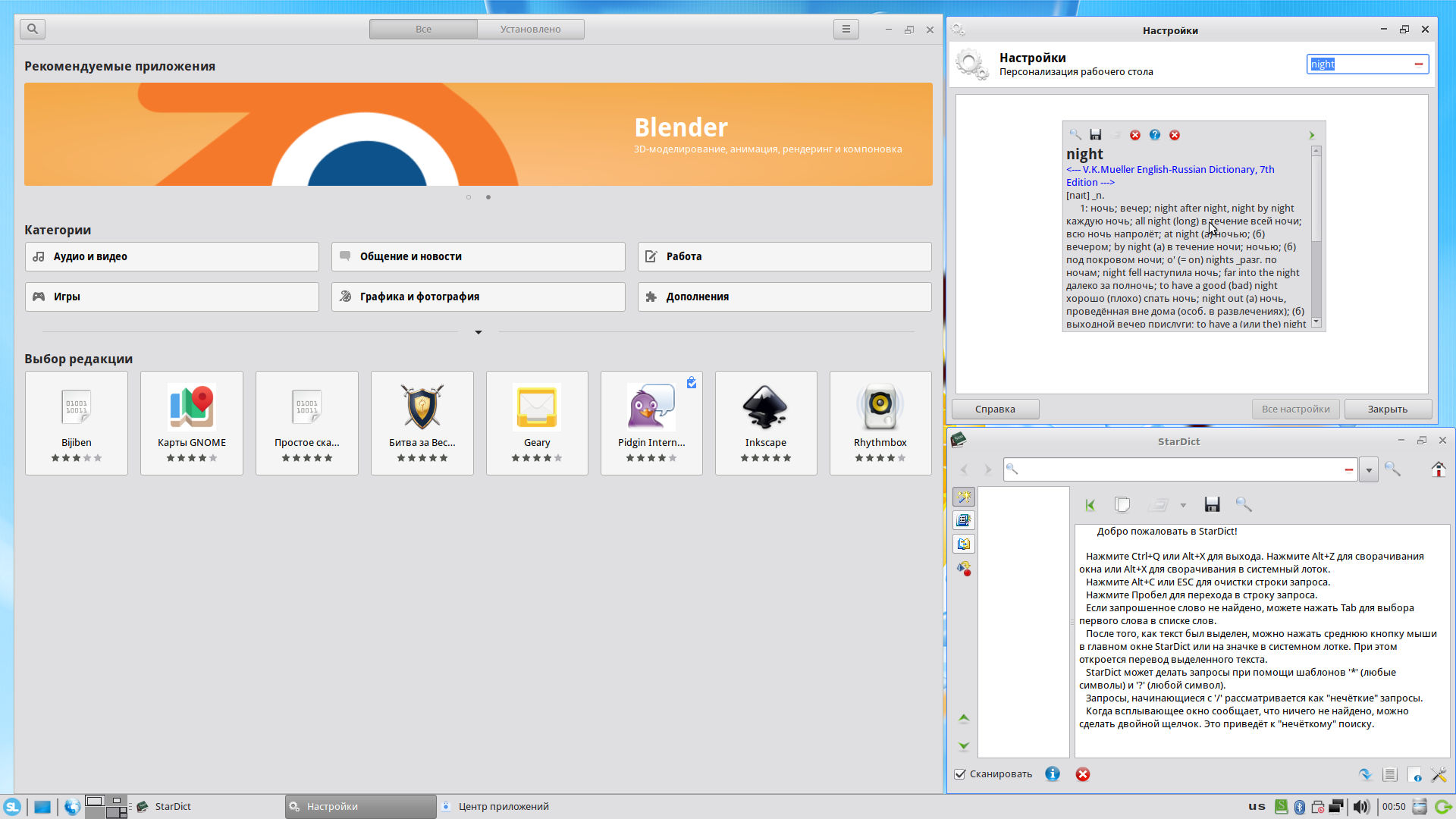Click red quit icon in StarDict bottom bar
The width and height of the screenshot is (1456, 819).
pyautogui.click(x=1083, y=774)
